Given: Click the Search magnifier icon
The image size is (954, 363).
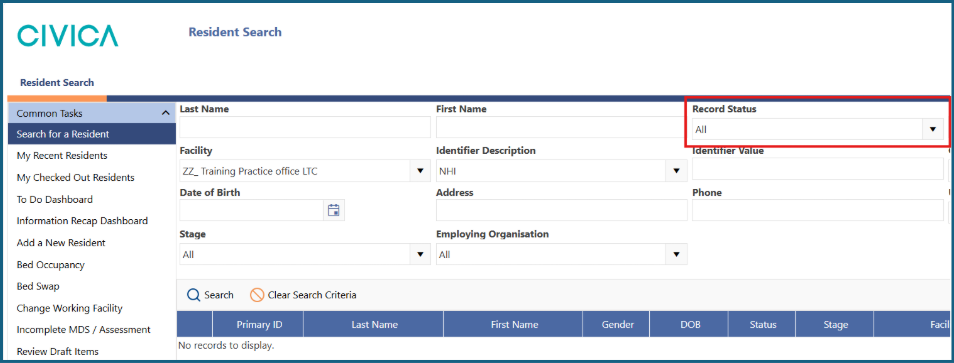Looking at the screenshot, I should click(x=193, y=295).
